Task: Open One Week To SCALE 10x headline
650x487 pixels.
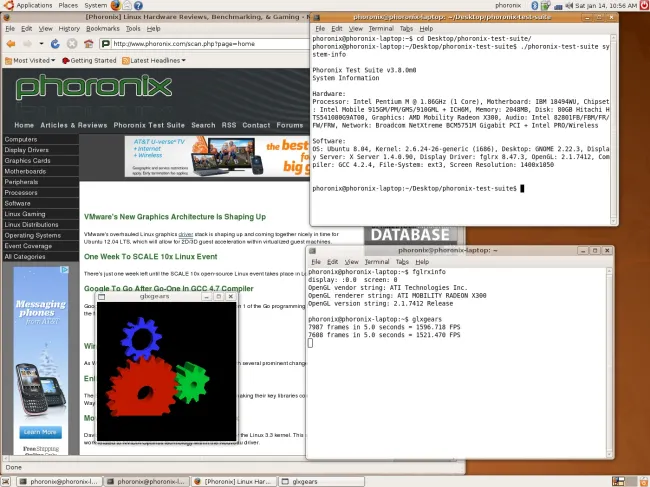Action: (150, 257)
